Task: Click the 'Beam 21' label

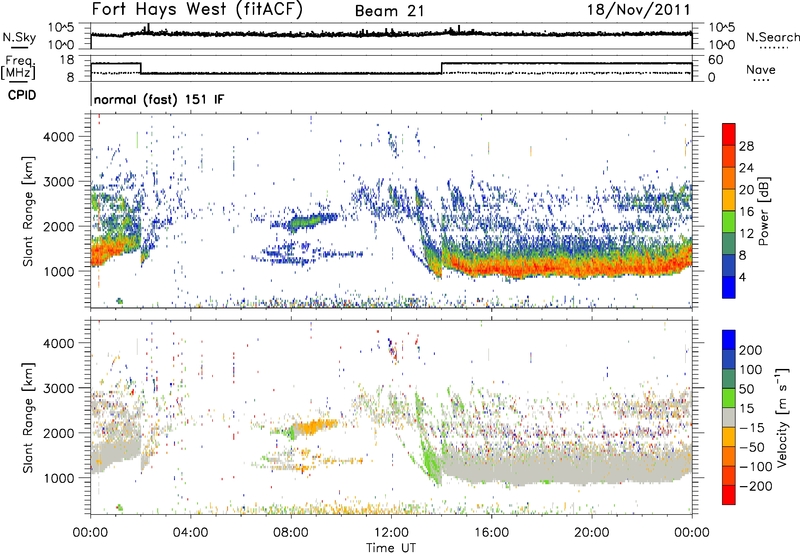Action: click(389, 11)
